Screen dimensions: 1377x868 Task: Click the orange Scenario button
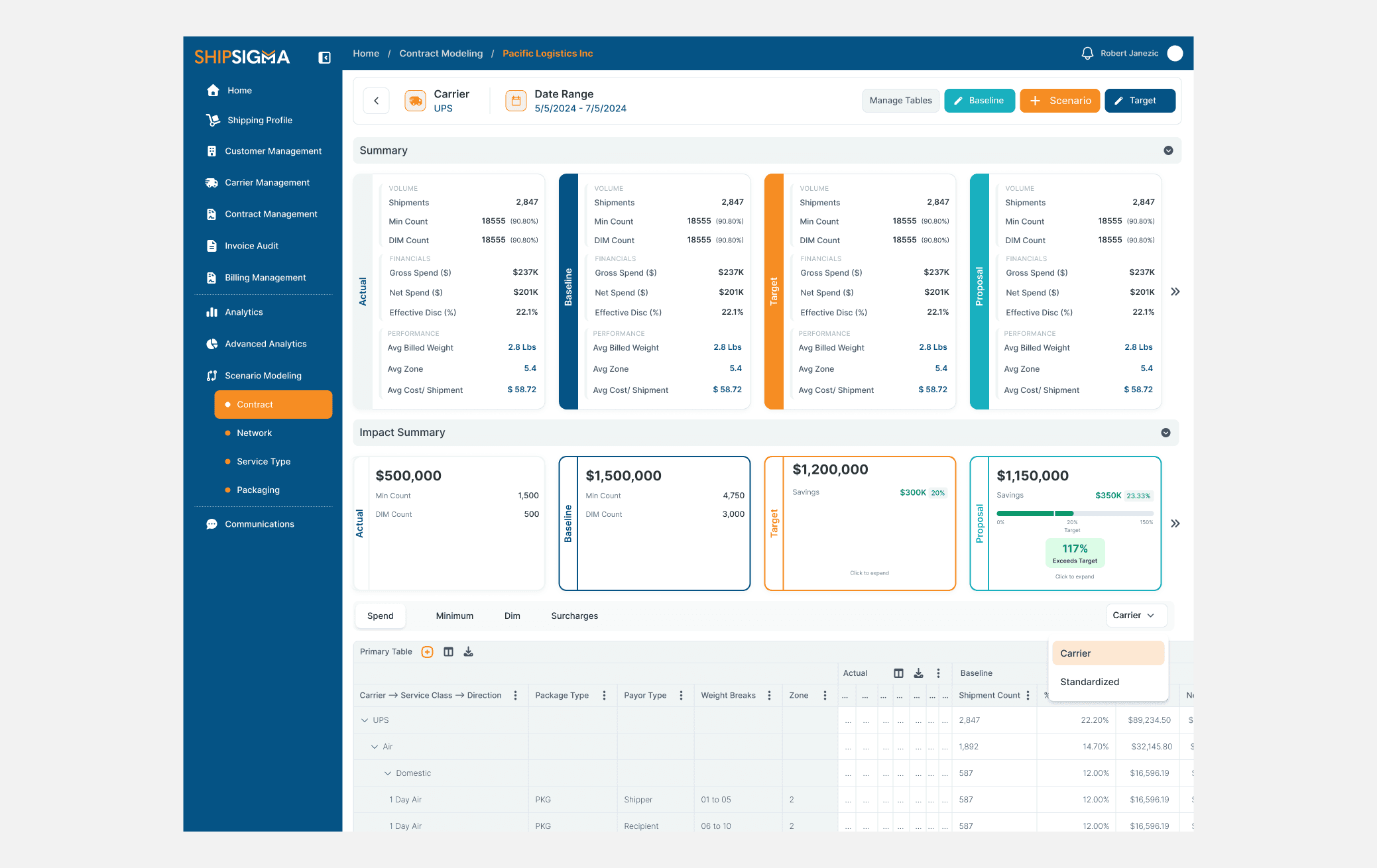click(1059, 101)
